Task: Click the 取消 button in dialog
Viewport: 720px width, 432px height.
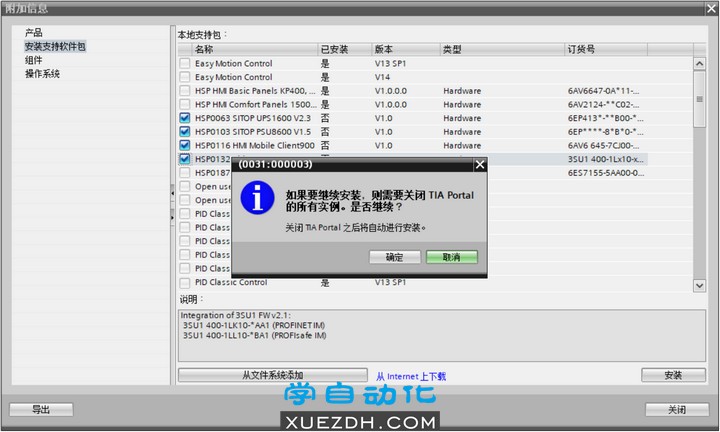Action: pyautogui.click(x=451, y=257)
